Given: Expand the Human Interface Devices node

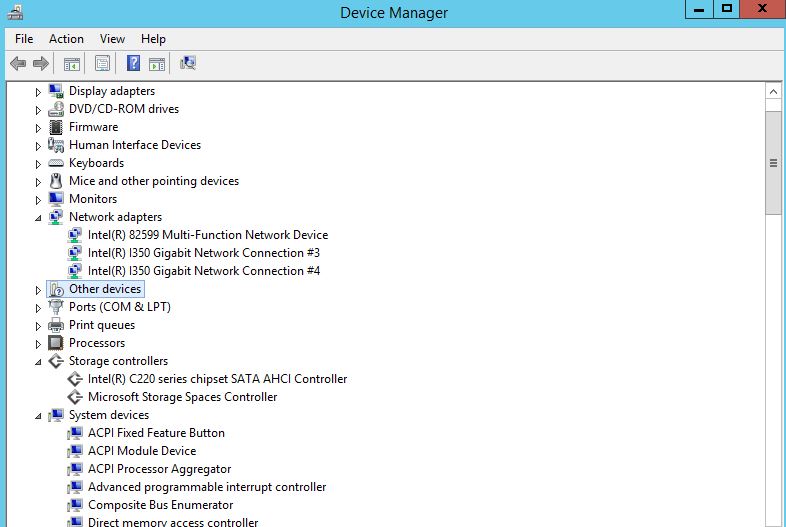Looking at the screenshot, I should pos(38,146).
